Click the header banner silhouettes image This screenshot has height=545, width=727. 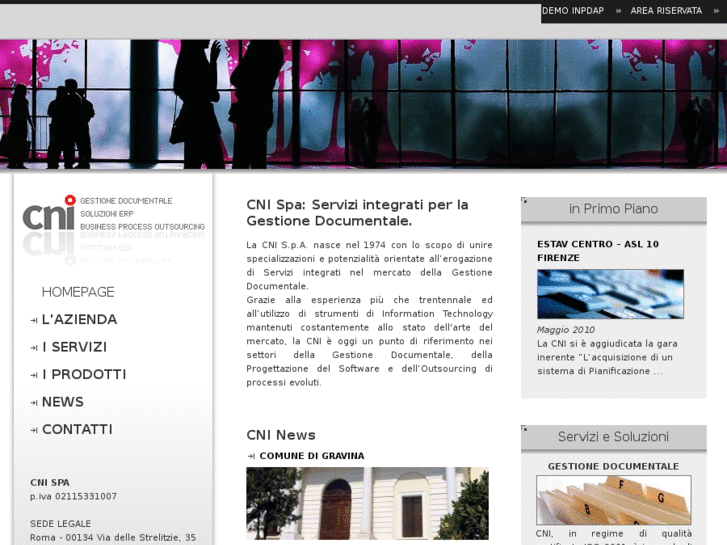(364, 104)
